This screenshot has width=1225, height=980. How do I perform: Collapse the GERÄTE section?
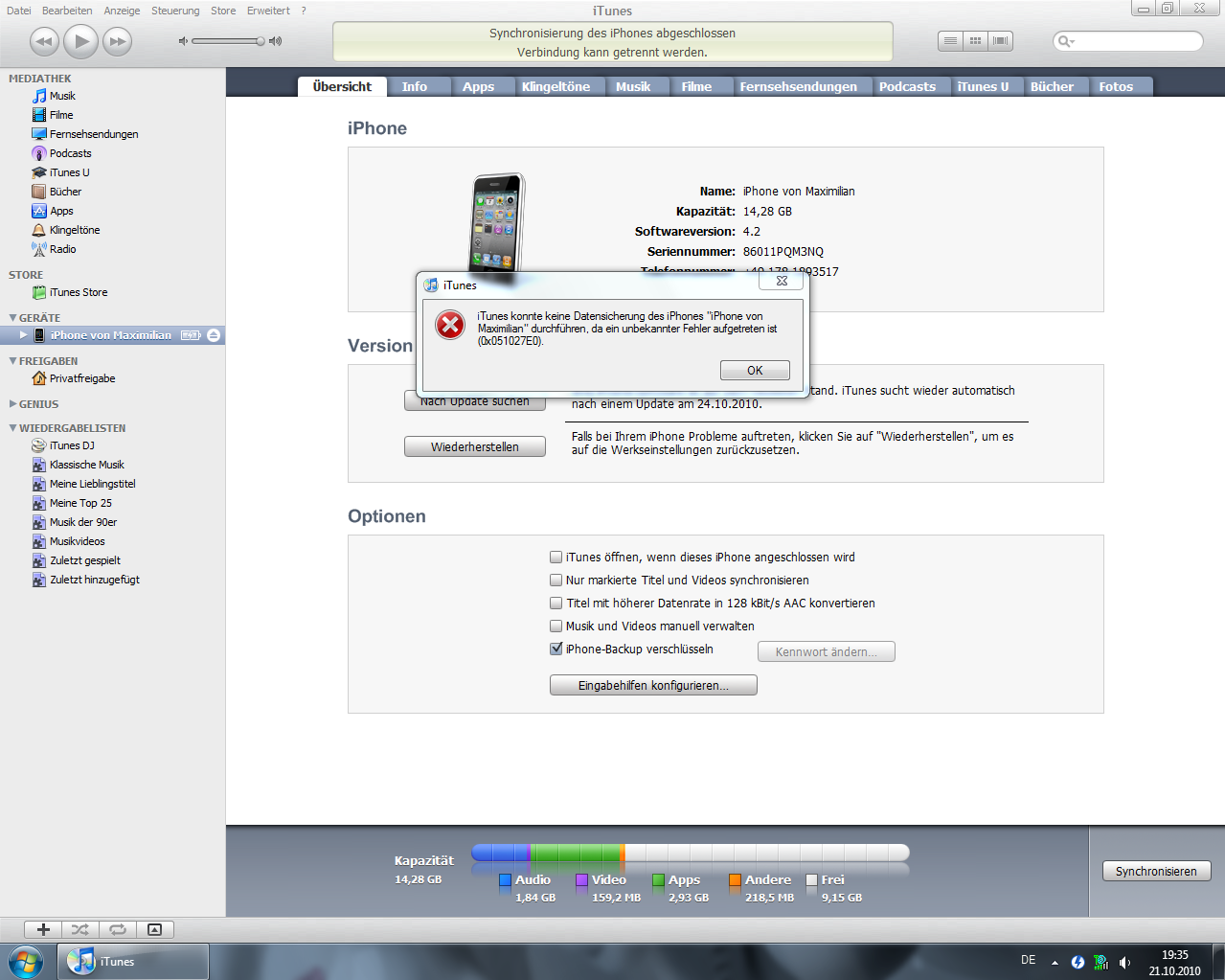coord(12,318)
